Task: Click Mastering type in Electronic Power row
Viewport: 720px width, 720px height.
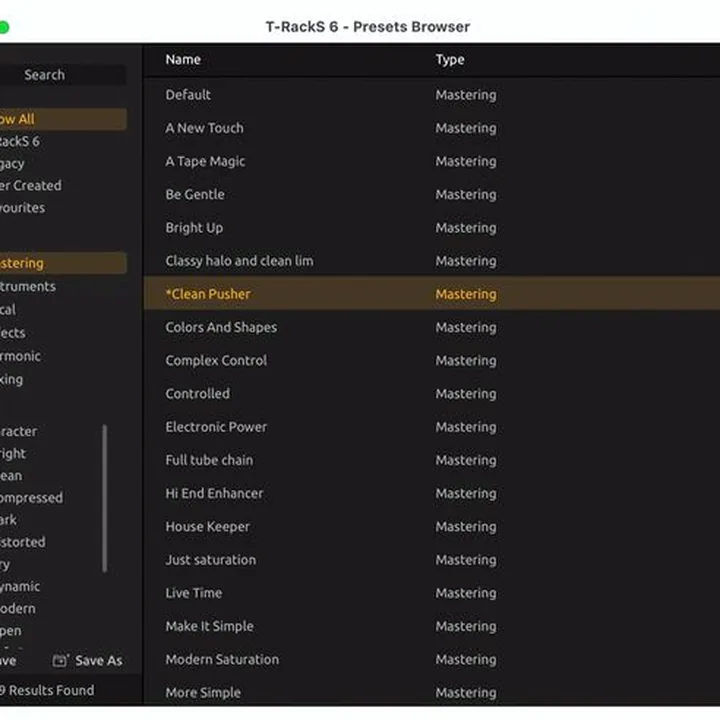Action: coord(466,427)
